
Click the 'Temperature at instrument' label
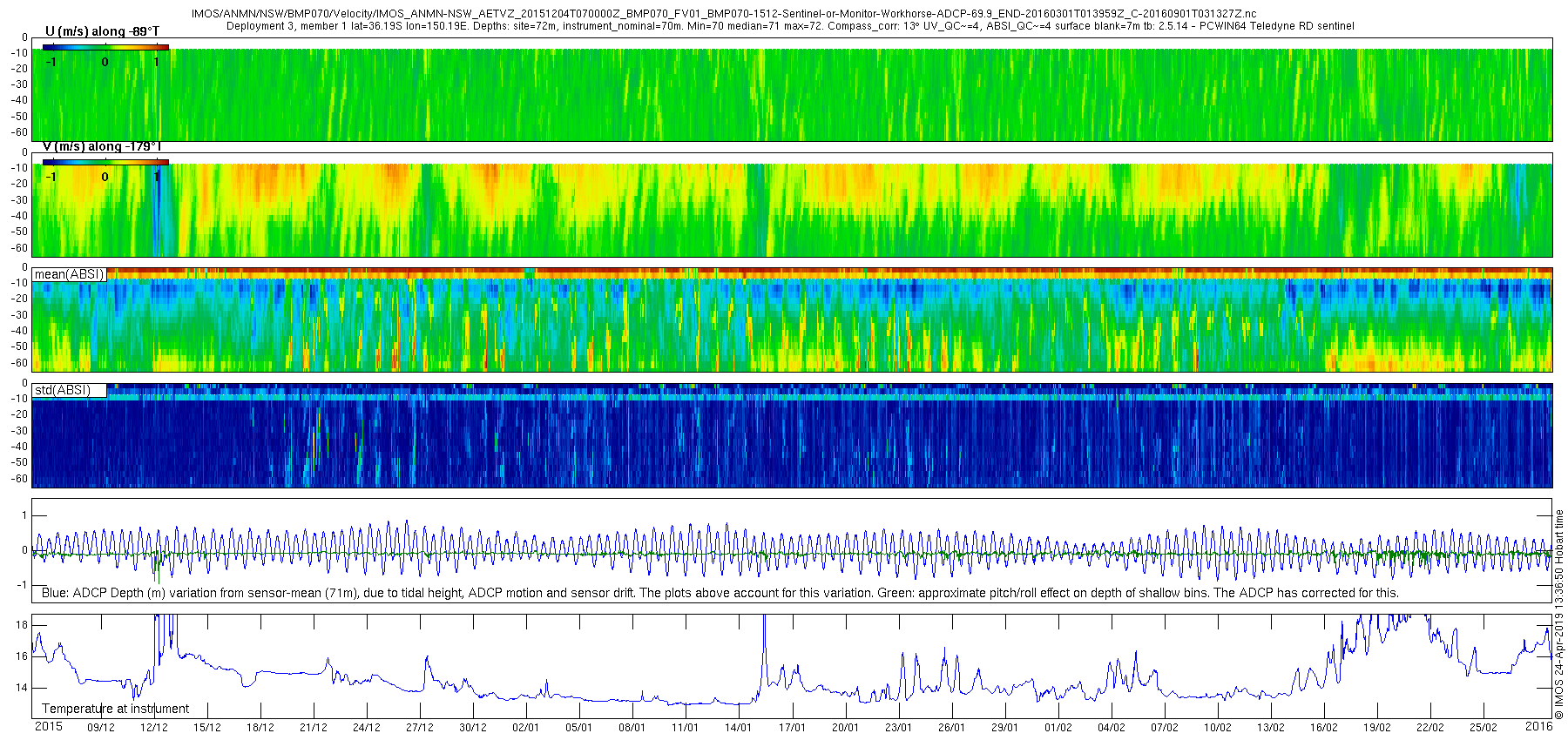click(115, 709)
